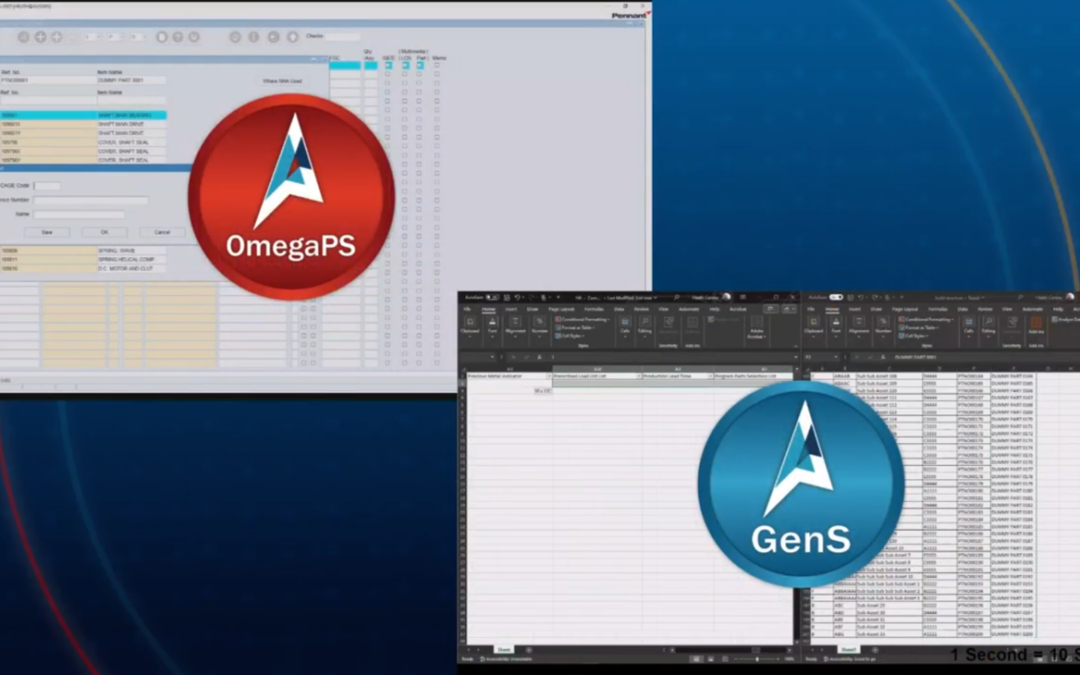Click Name input field in OmegaPS dialog
The width and height of the screenshot is (1080, 675).
click(79, 215)
